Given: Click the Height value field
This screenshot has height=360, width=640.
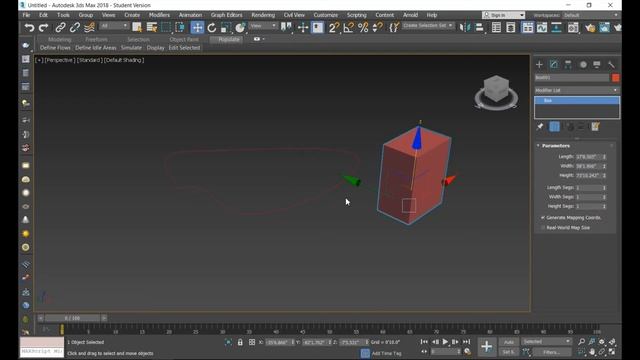Looking at the screenshot, I should (x=587, y=176).
